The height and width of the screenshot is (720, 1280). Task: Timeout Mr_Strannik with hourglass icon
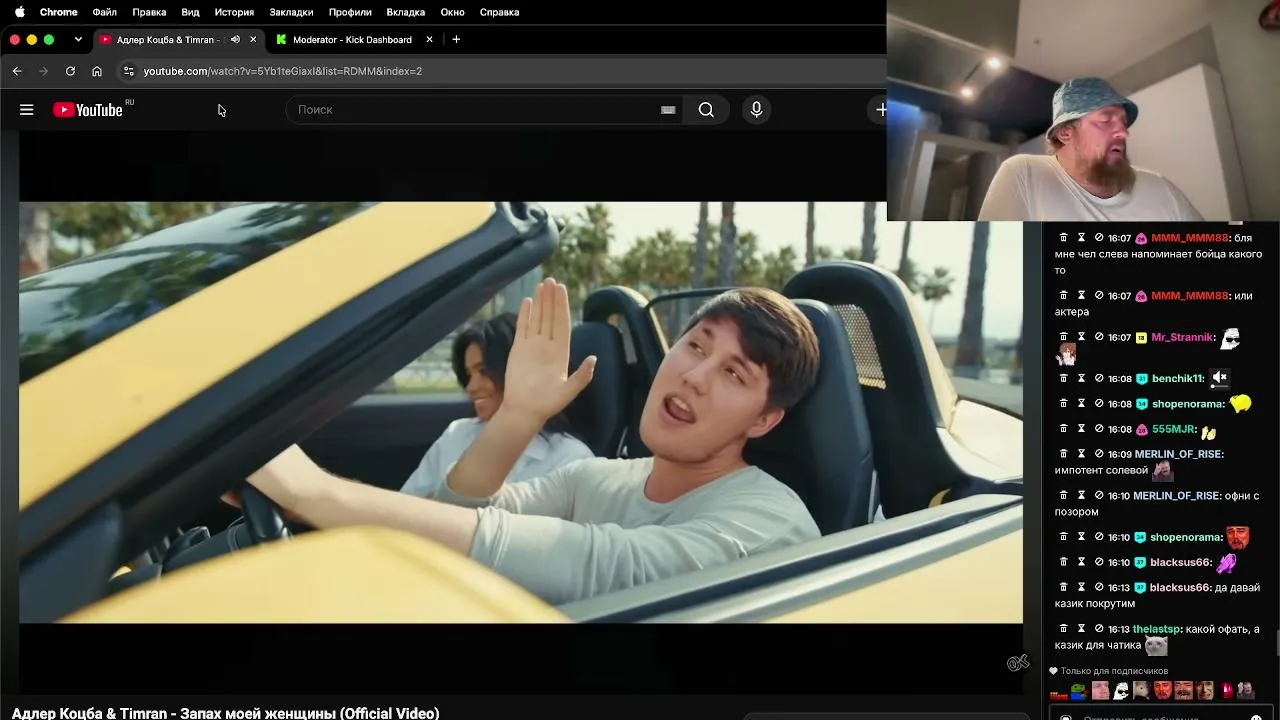pyautogui.click(x=1081, y=338)
